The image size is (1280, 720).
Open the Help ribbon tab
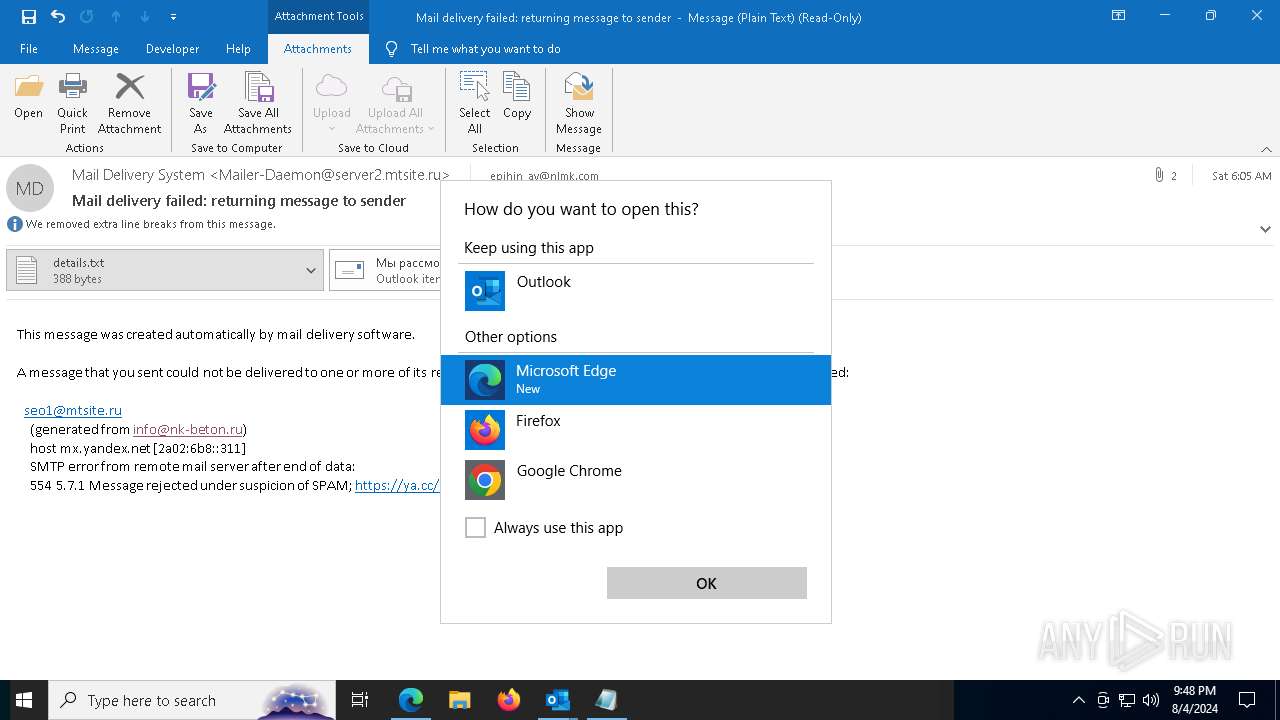pyautogui.click(x=238, y=49)
